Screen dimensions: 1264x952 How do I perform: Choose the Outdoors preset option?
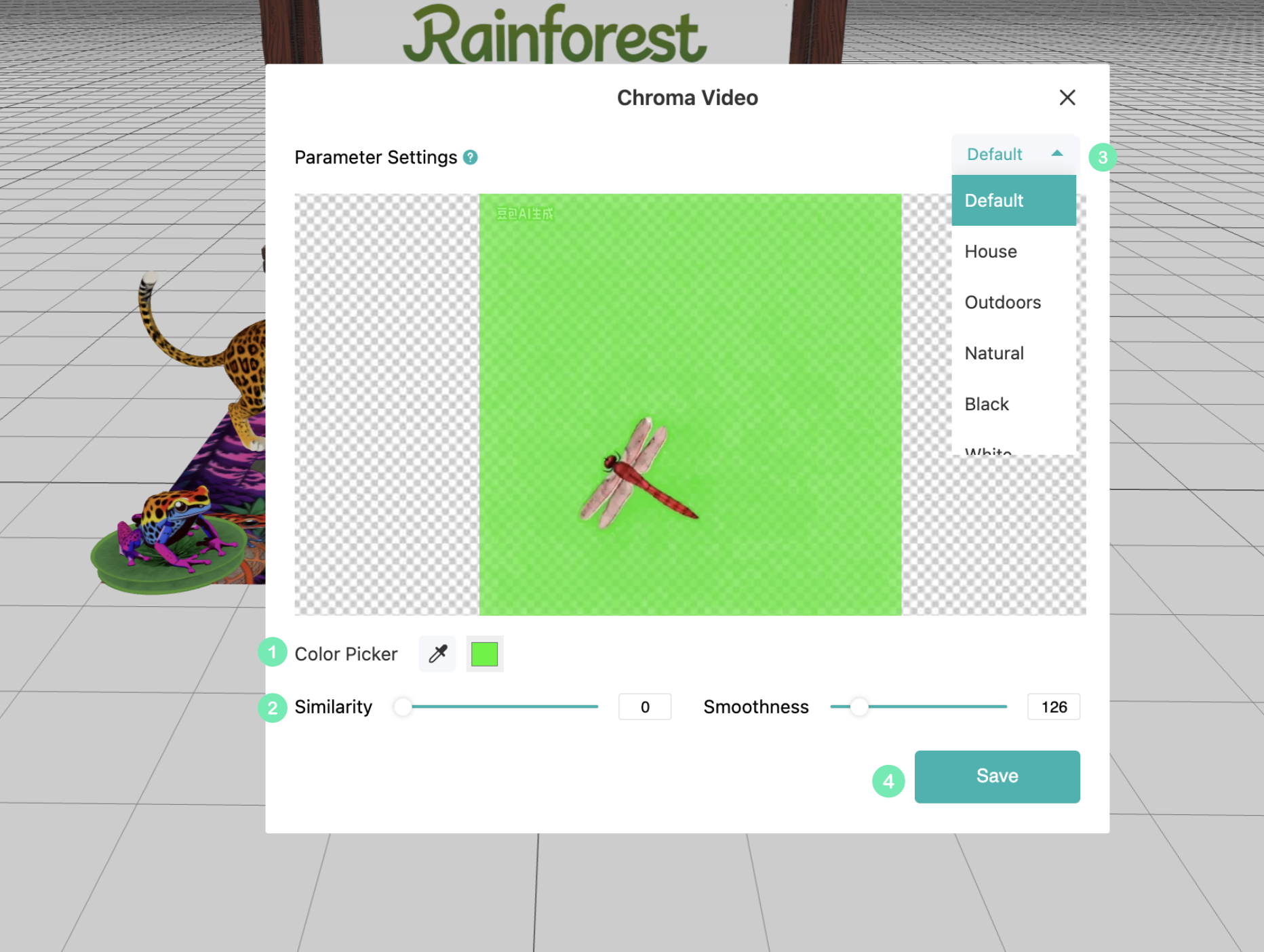tap(1014, 302)
